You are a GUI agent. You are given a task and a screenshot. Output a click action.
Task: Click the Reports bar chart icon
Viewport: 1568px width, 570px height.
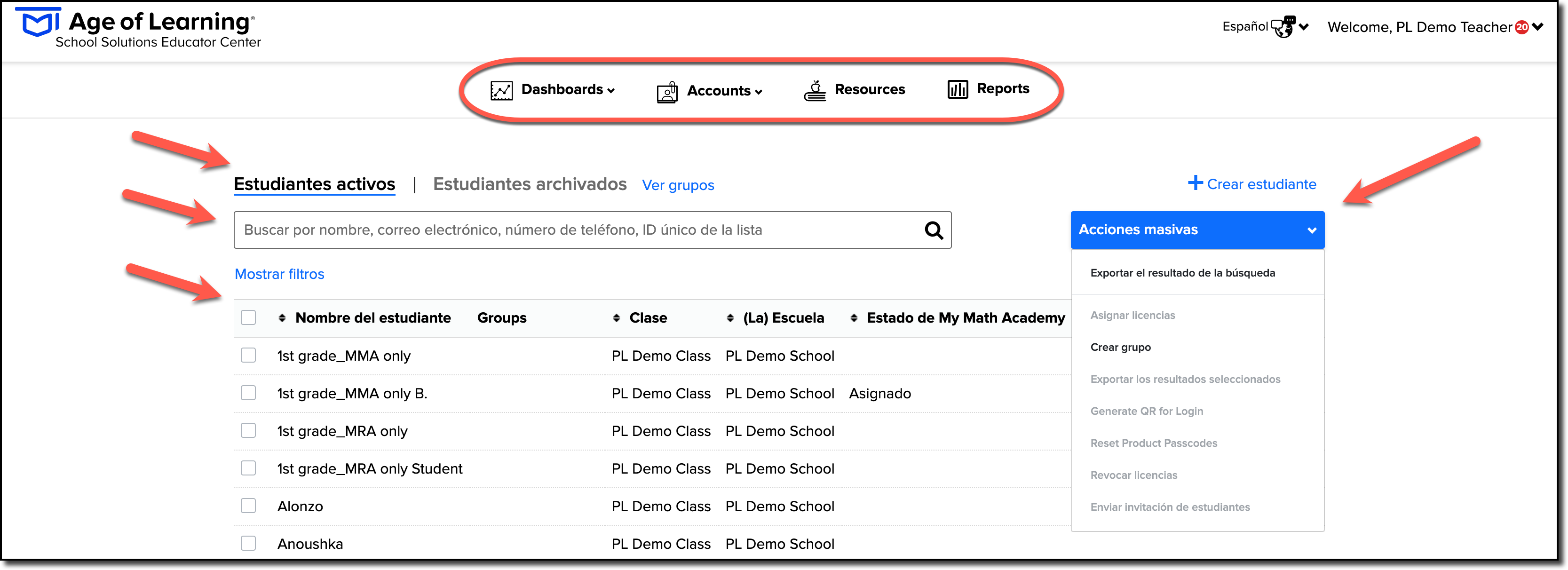tap(958, 89)
